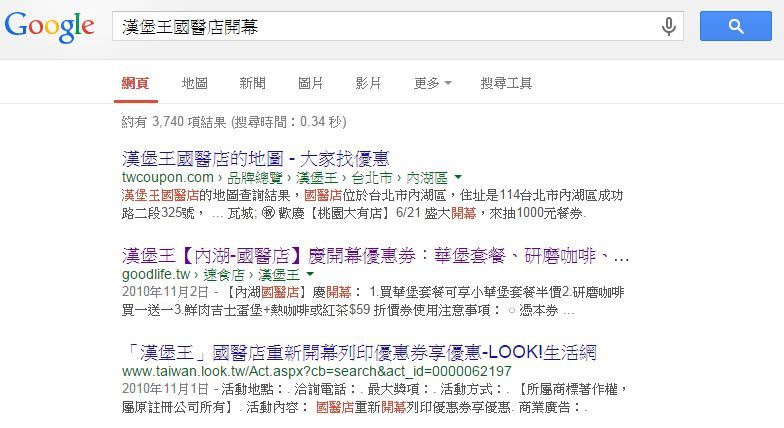Click snippet date 2010年11月2日
The width and height of the screenshot is (784, 428).
[x=165, y=292]
